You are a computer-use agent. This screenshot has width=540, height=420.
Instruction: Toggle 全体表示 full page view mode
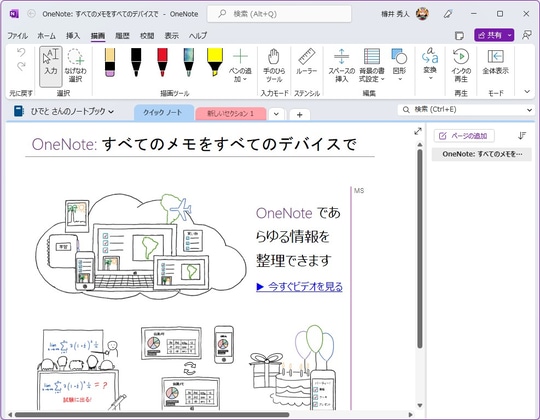pyautogui.click(x=496, y=62)
